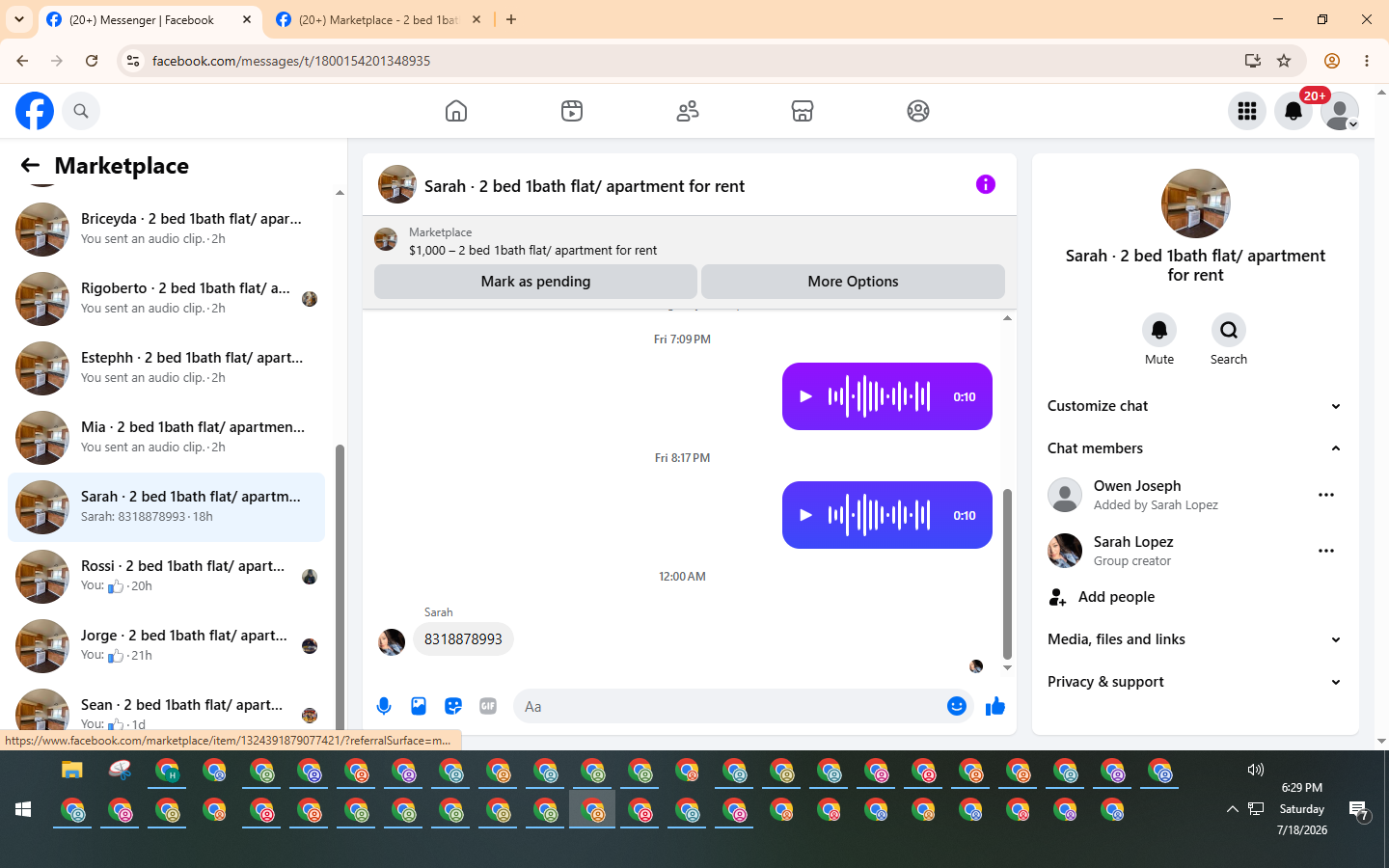The width and height of the screenshot is (1389, 868).
Task: Show hidden system tray icons
Action: [x=1232, y=809]
